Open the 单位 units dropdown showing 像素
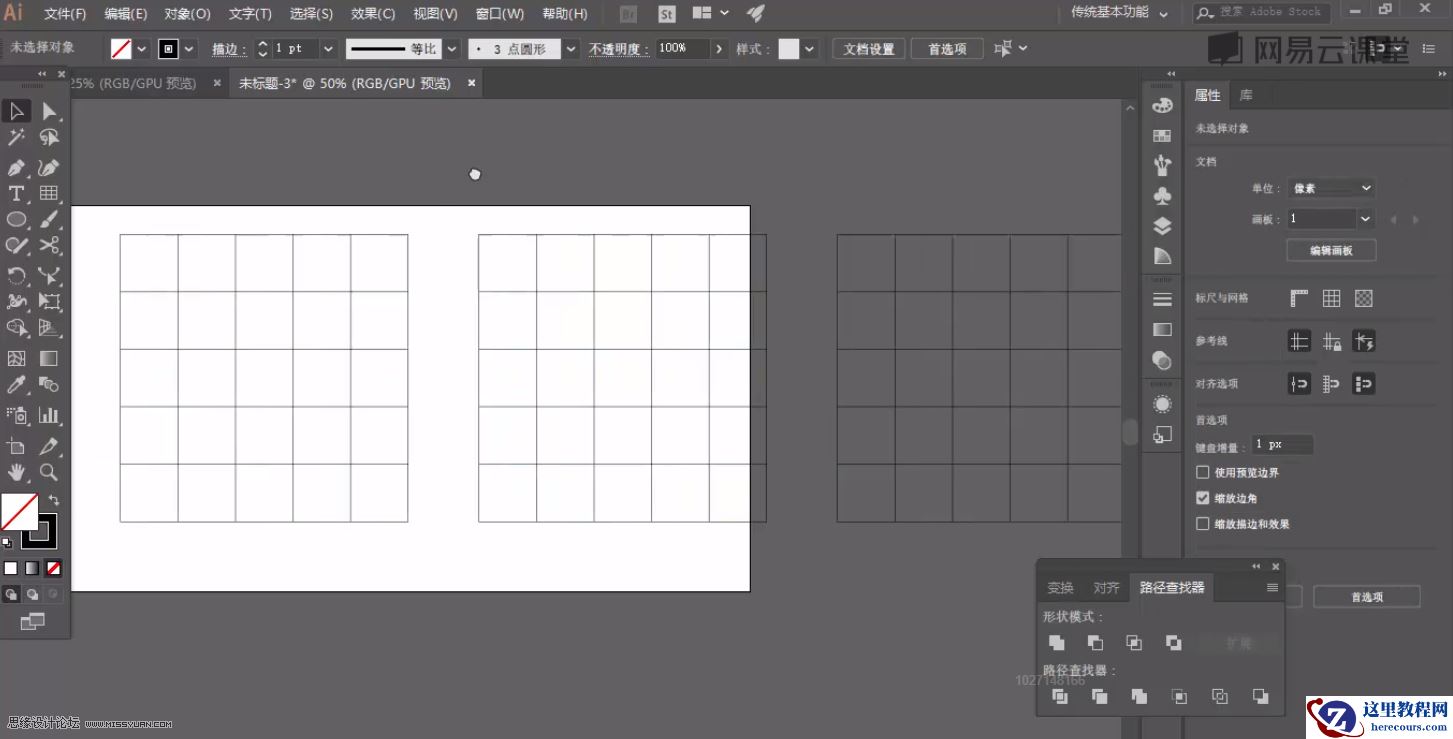The height and width of the screenshot is (739, 1453). tap(1331, 187)
